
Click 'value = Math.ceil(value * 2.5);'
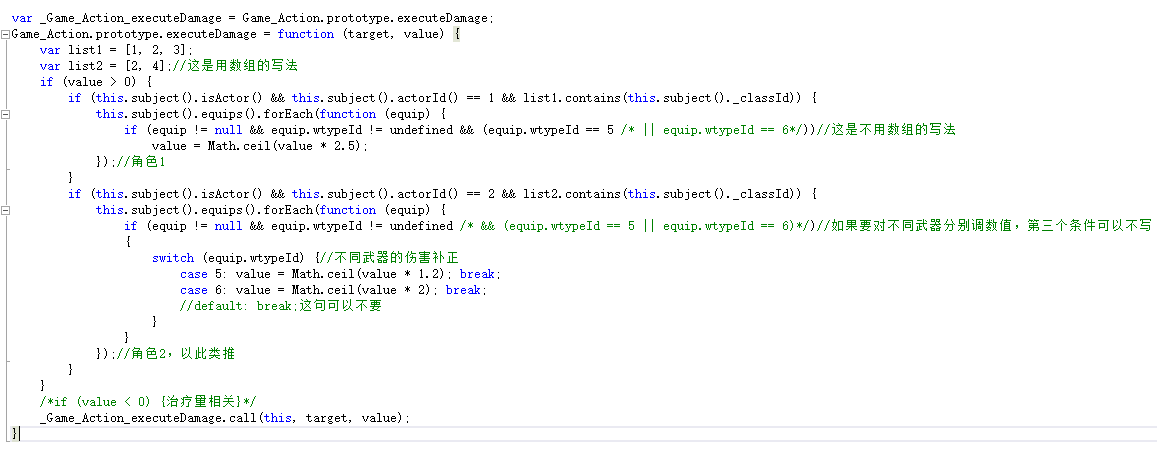(260, 146)
